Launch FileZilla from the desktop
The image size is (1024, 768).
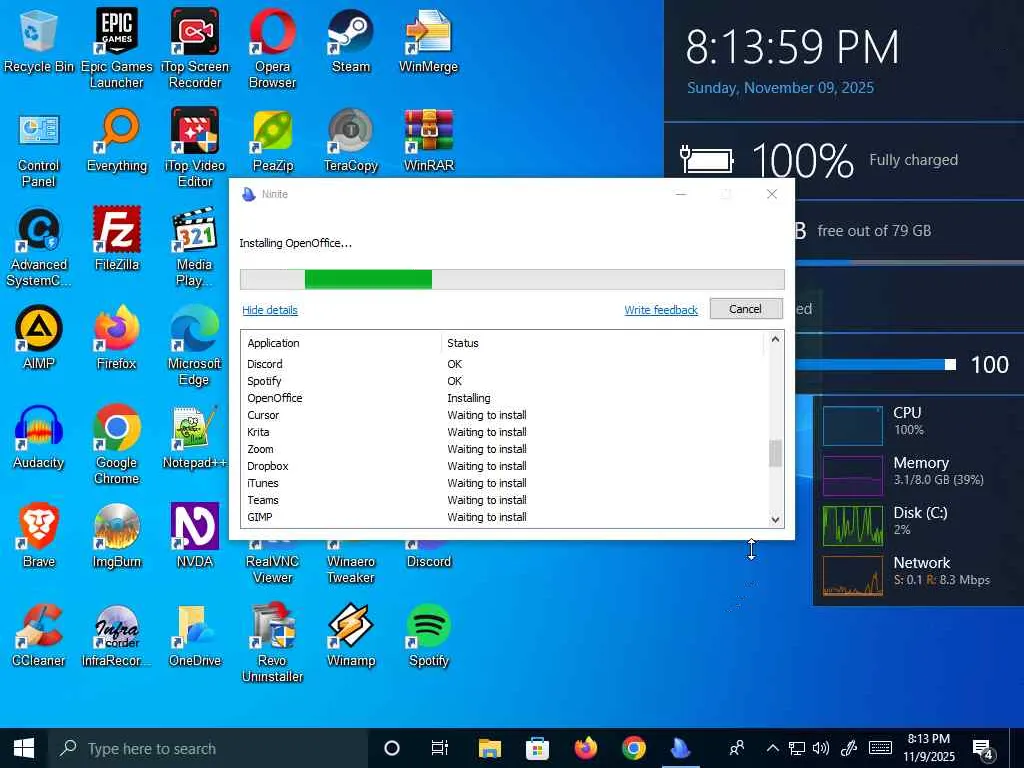117,239
